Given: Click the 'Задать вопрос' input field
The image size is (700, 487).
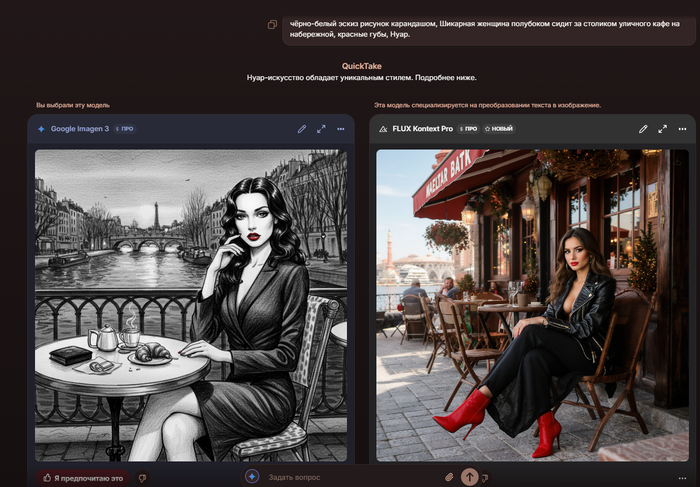Looking at the screenshot, I should click(x=350, y=477).
